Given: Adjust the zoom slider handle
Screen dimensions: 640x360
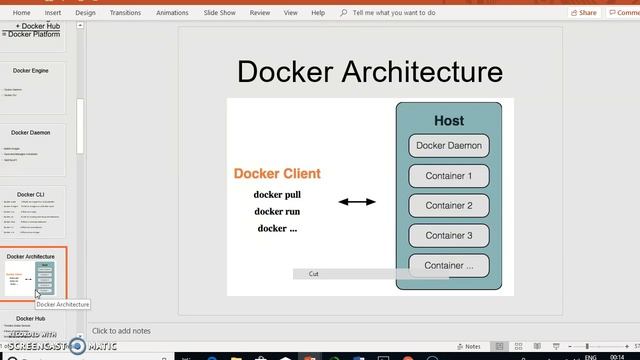Looking at the screenshot, I should 587,347.
